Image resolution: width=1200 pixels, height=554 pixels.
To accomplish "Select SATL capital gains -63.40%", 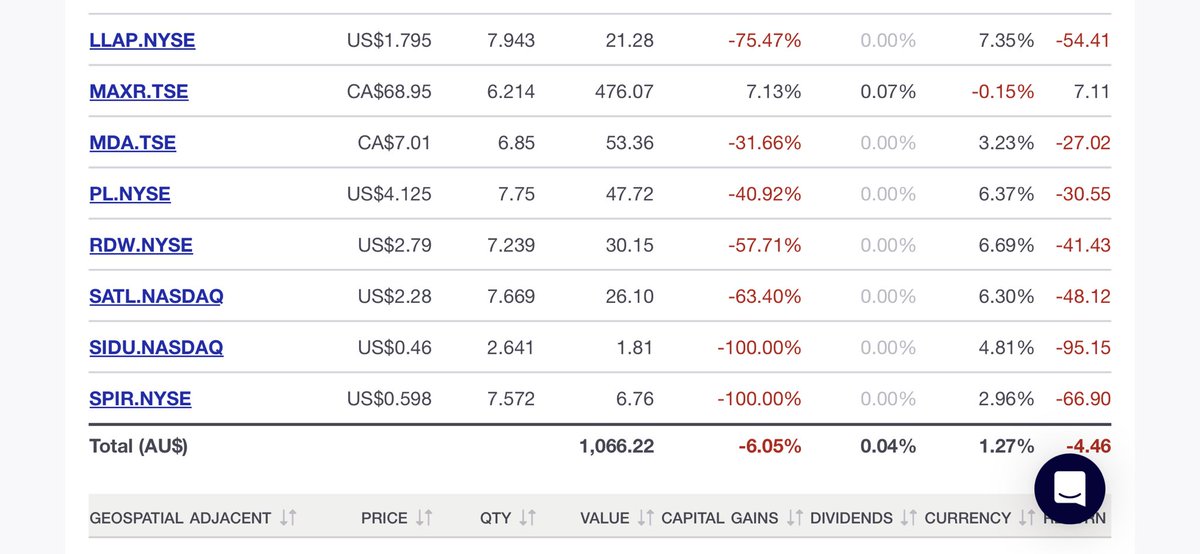I will (764, 297).
